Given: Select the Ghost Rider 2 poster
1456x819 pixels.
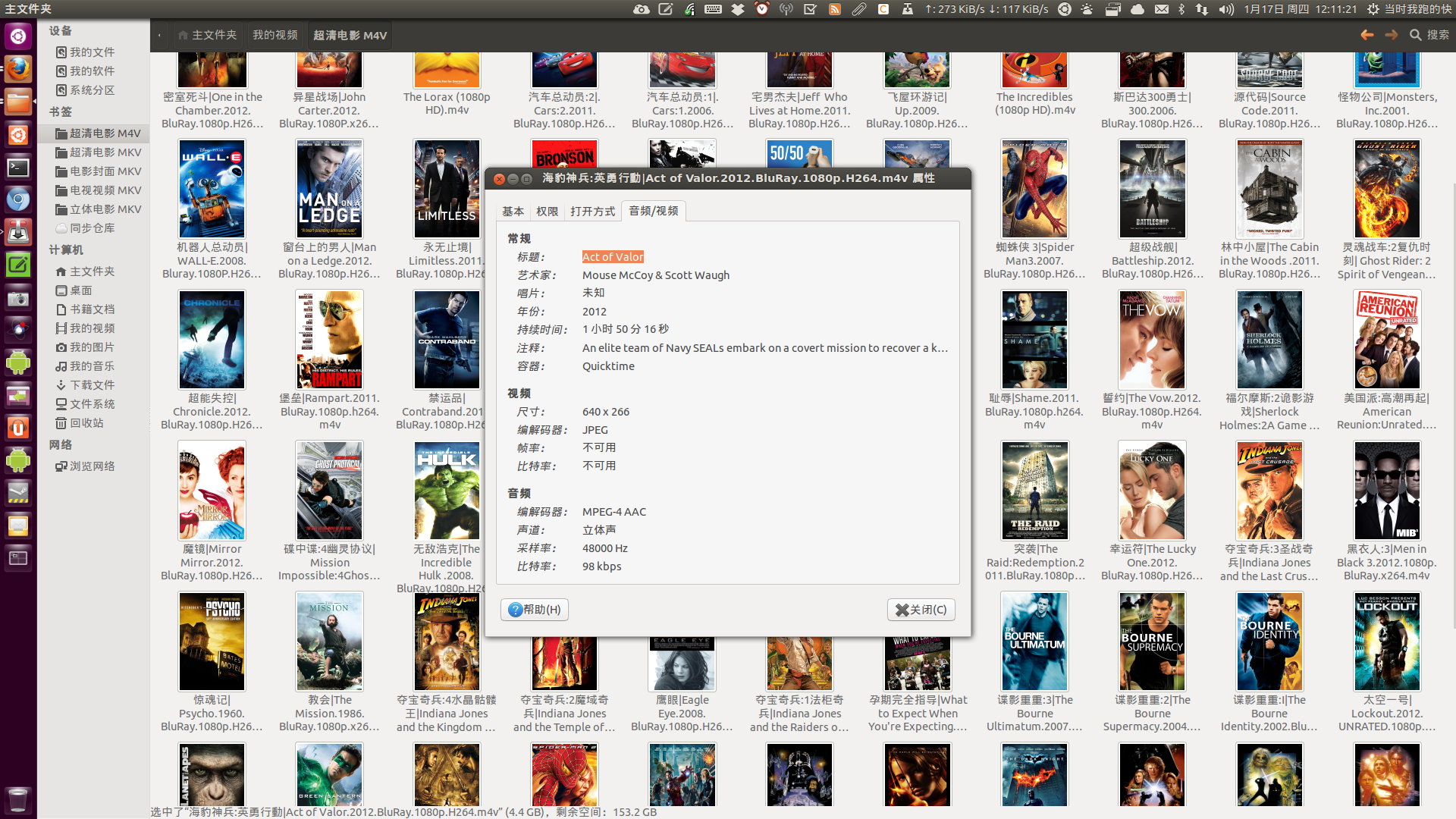Looking at the screenshot, I should (1387, 189).
